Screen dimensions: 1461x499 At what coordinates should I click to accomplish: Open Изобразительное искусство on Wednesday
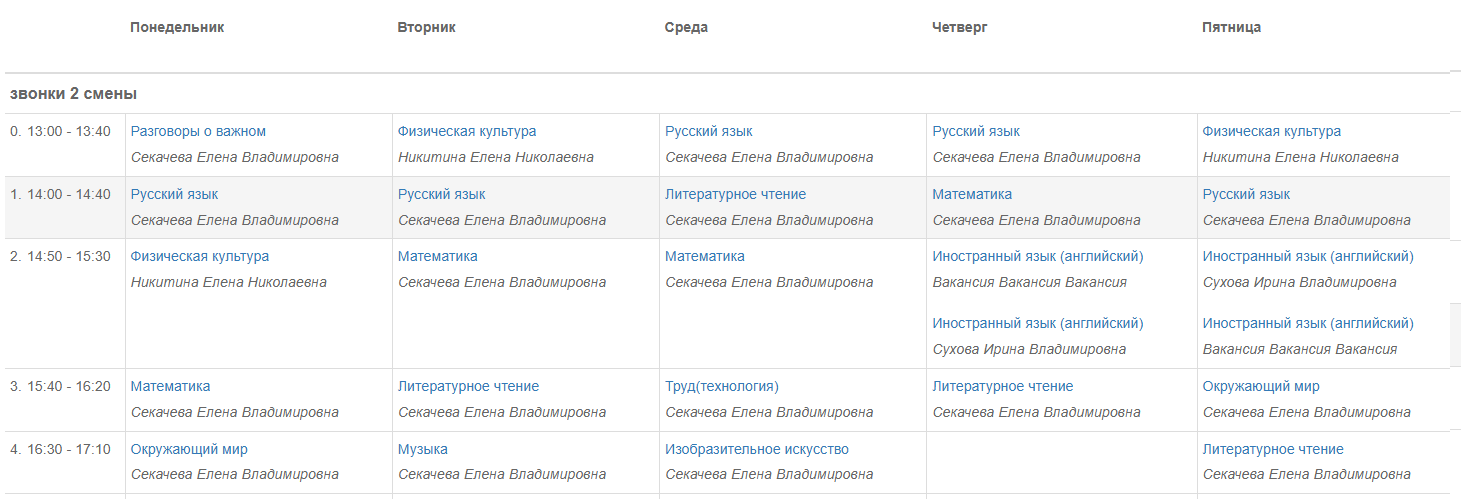click(757, 449)
